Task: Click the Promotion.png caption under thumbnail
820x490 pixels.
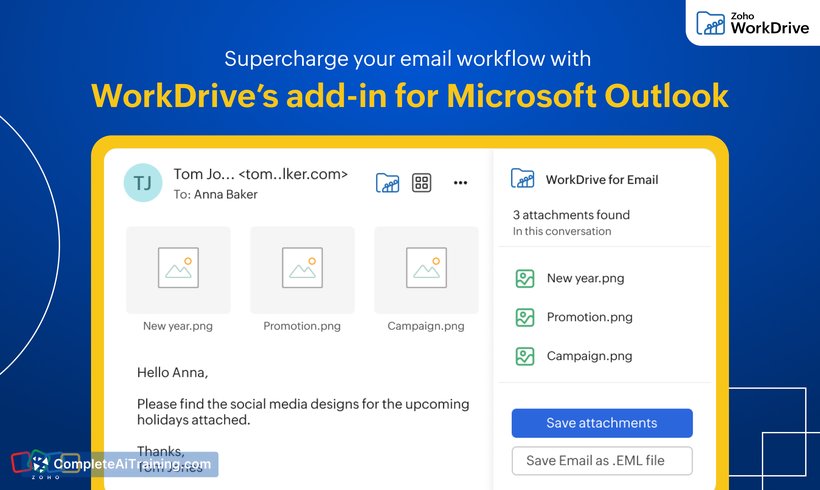Action: pos(302,326)
